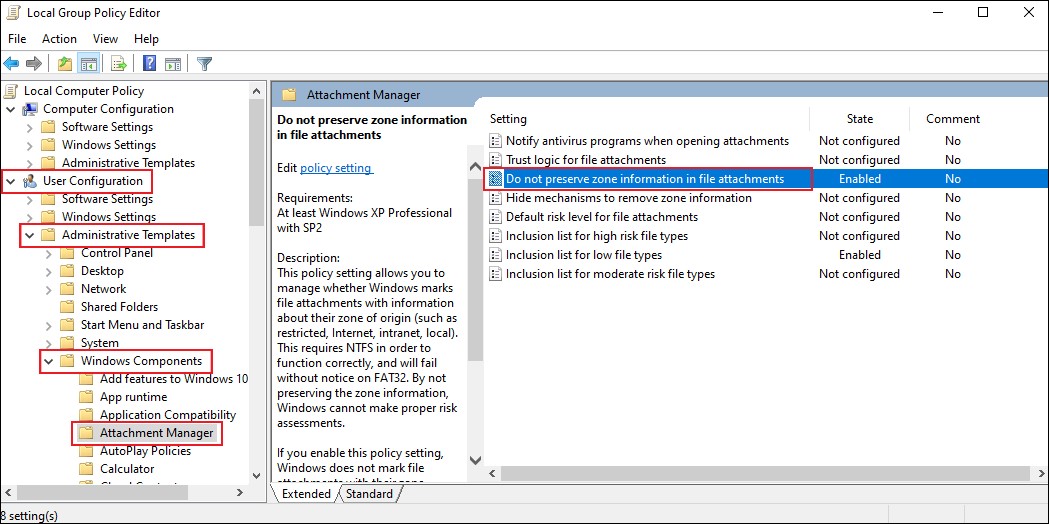Viewport: 1049px width, 524px height.
Task: Open the Action menu
Action: pos(60,39)
